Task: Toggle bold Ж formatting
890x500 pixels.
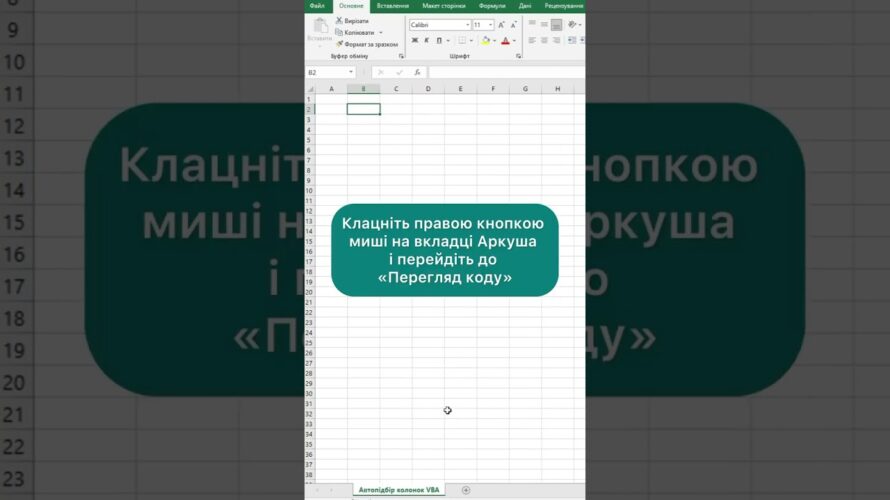Action: 414,40
